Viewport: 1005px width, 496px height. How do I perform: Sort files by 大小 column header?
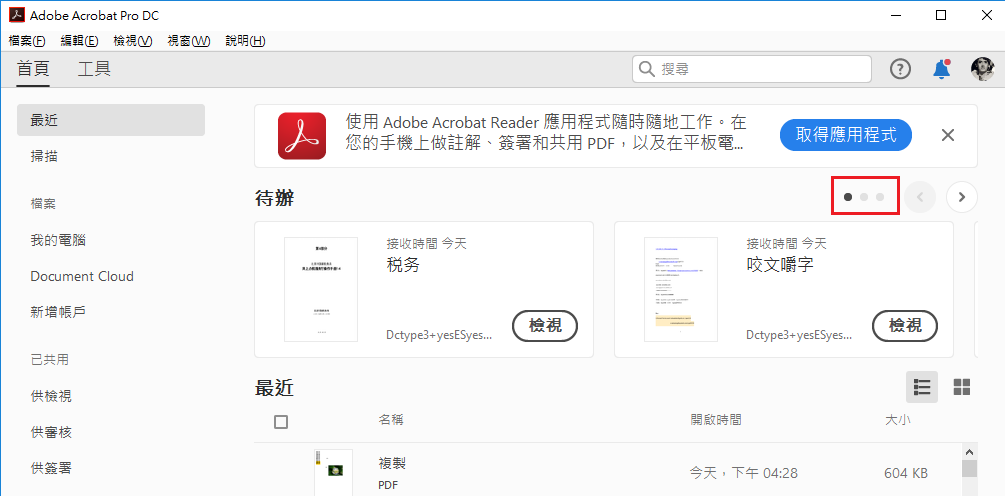pyautogui.click(x=897, y=420)
